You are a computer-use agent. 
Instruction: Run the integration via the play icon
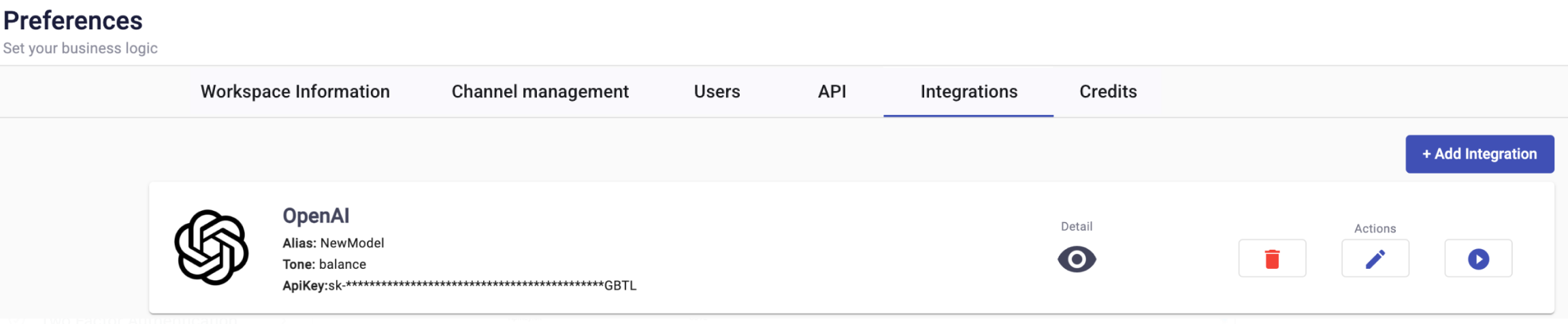pyautogui.click(x=1478, y=259)
